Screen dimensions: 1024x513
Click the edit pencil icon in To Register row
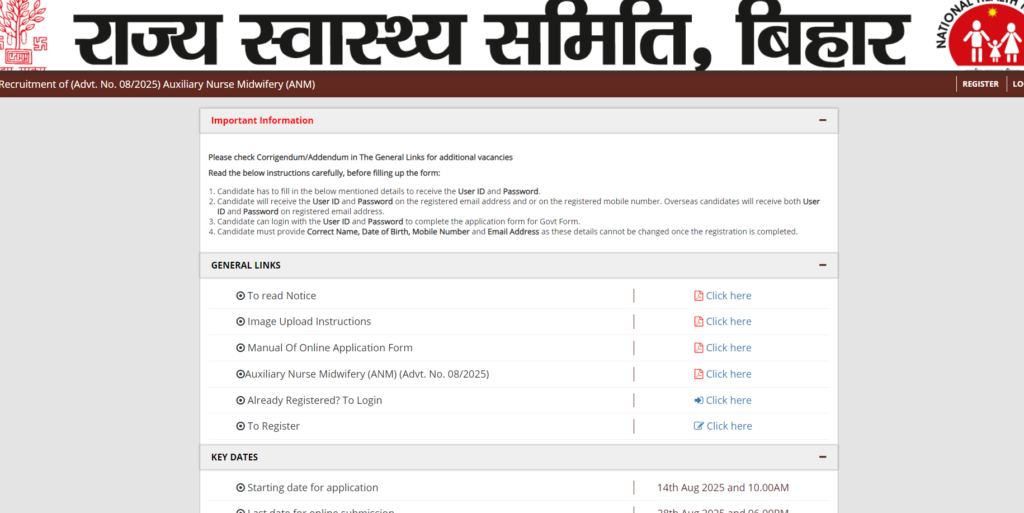[x=699, y=426]
